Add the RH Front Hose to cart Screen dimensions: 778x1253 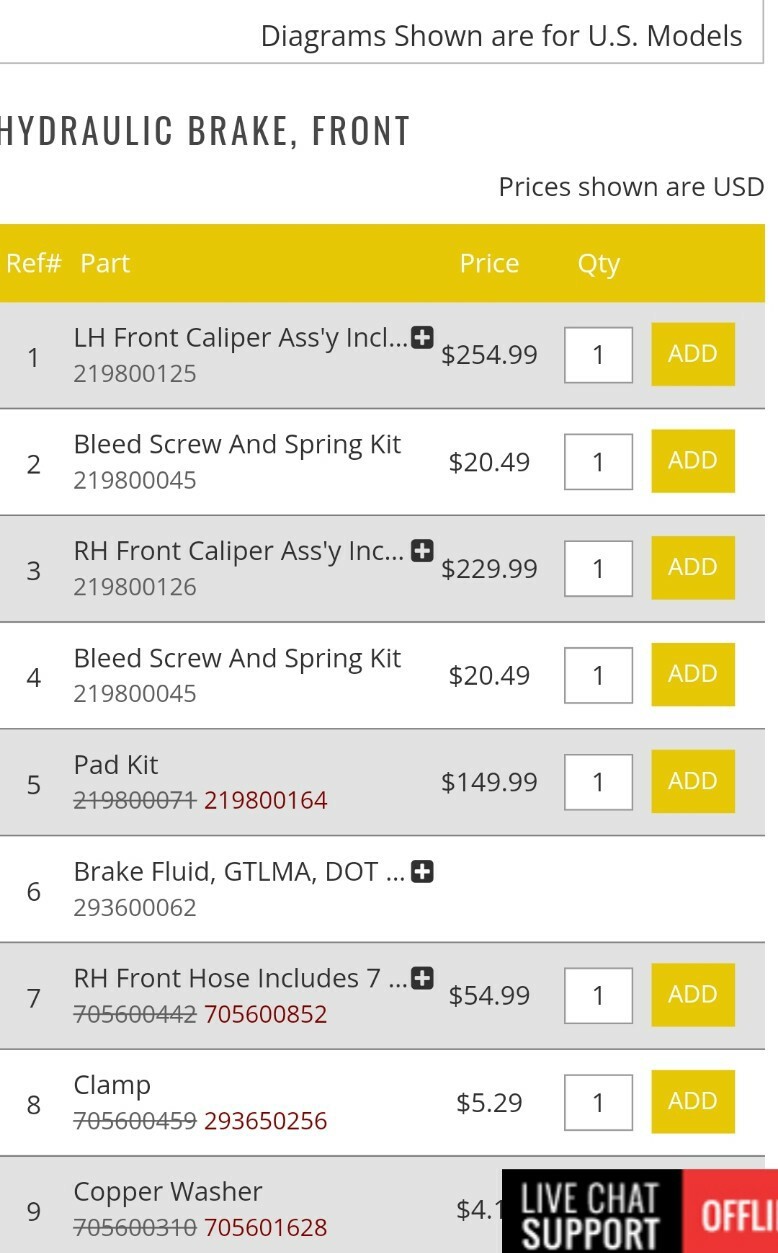pos(692,994)
